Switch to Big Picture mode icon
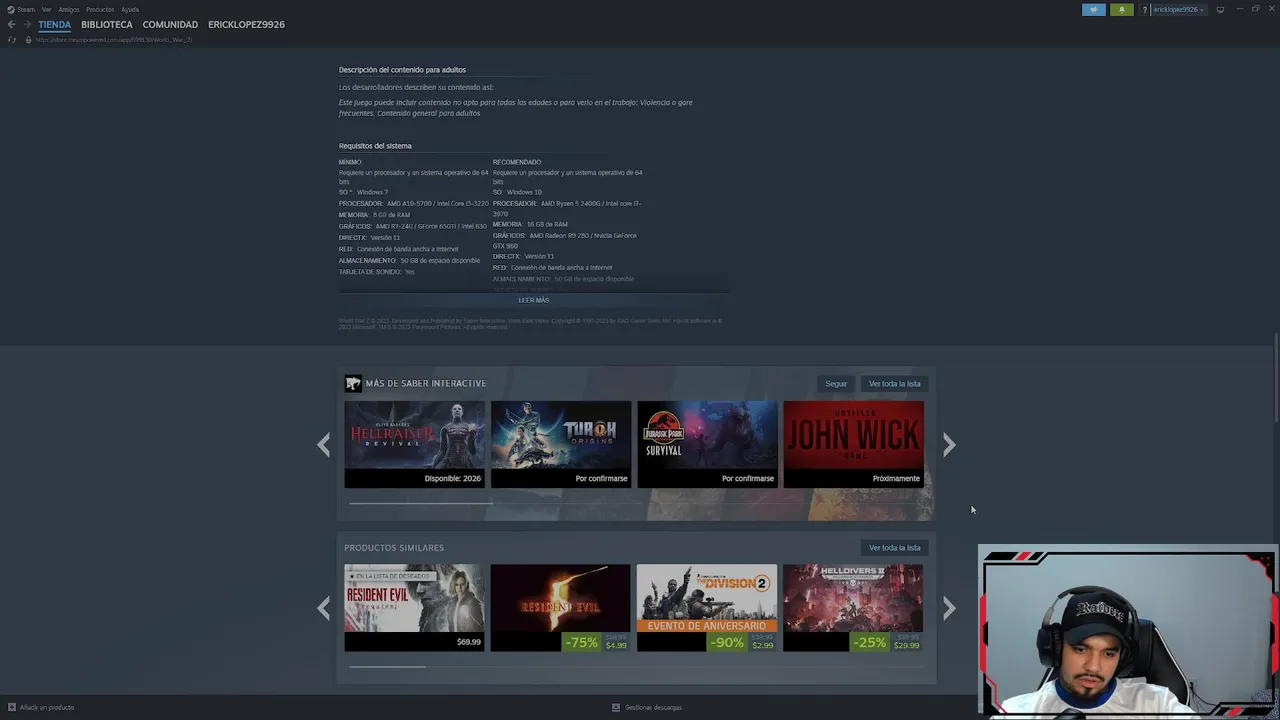Viewport: 1280px width, 720px height. [1220, 9]
